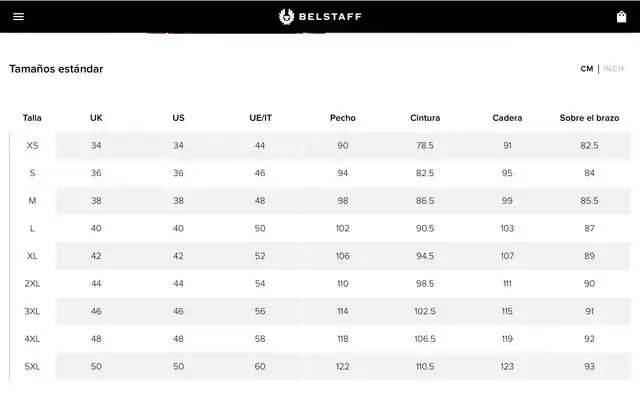Image resolution: width=640 pixels, height=399 pixels.
Task: Click the Talla column header
Action: point(32,118)
